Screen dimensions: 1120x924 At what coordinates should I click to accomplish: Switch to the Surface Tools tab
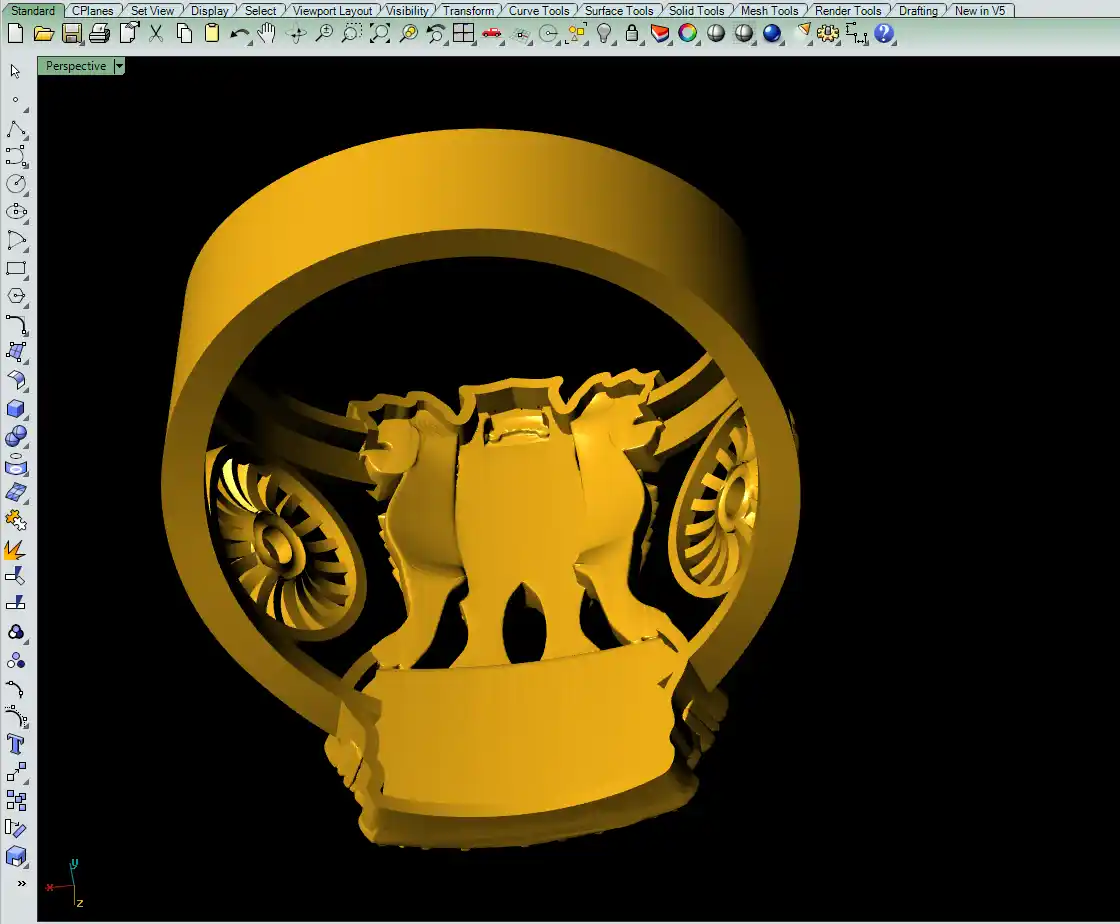click(618, 11)
